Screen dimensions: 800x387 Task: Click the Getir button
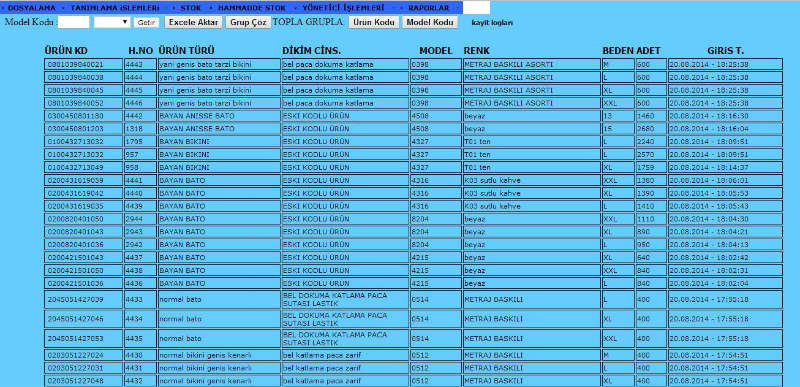click(146, 22)
